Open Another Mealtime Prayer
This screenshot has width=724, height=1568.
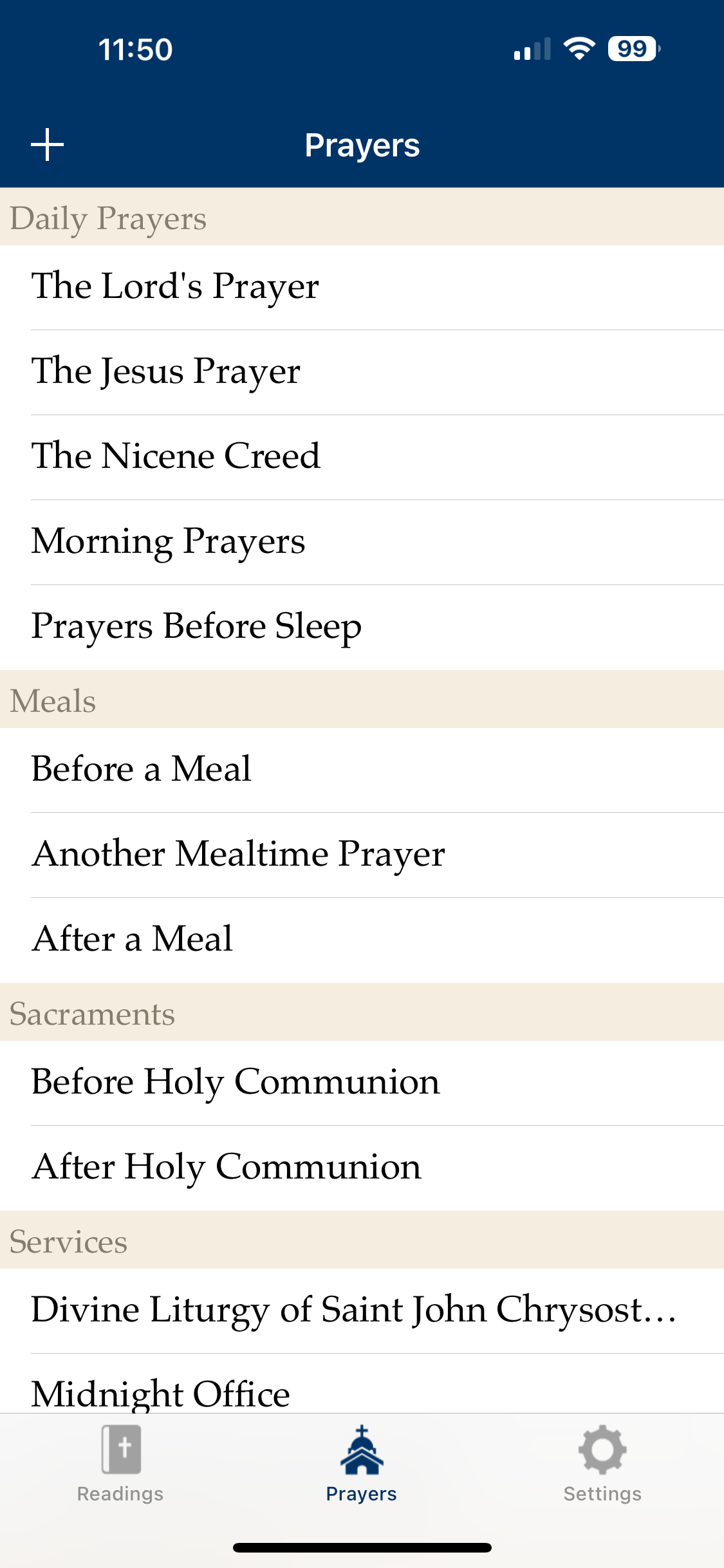(238, 854)
